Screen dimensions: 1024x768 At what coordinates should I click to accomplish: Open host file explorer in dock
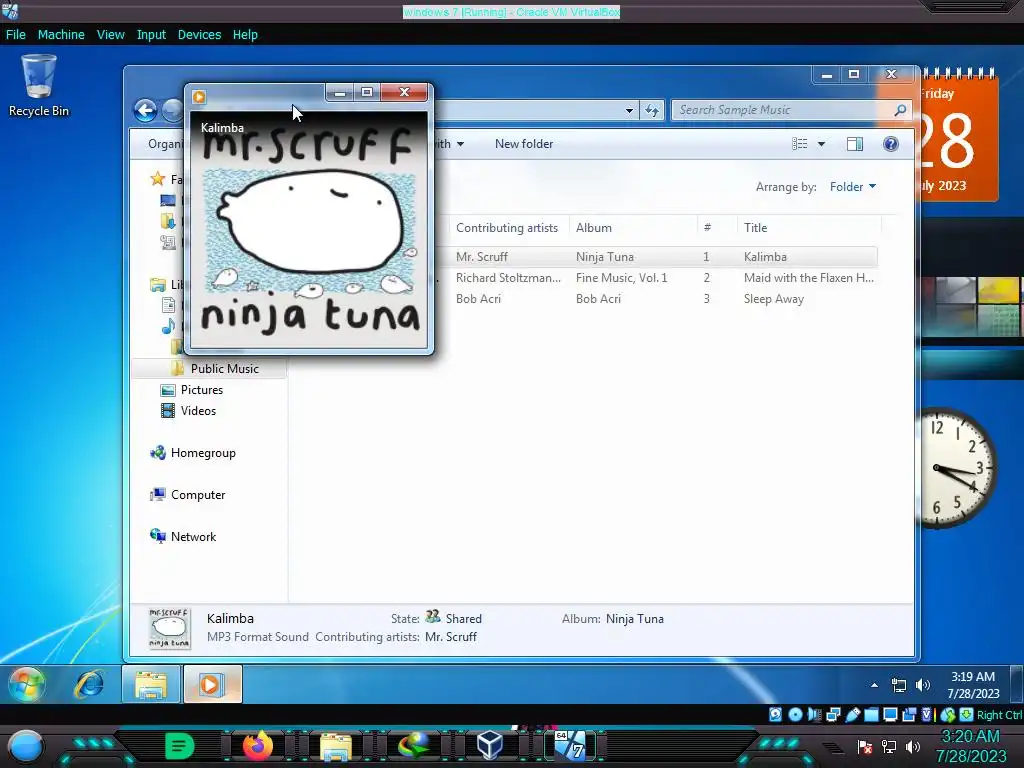(x=336, y=746)
